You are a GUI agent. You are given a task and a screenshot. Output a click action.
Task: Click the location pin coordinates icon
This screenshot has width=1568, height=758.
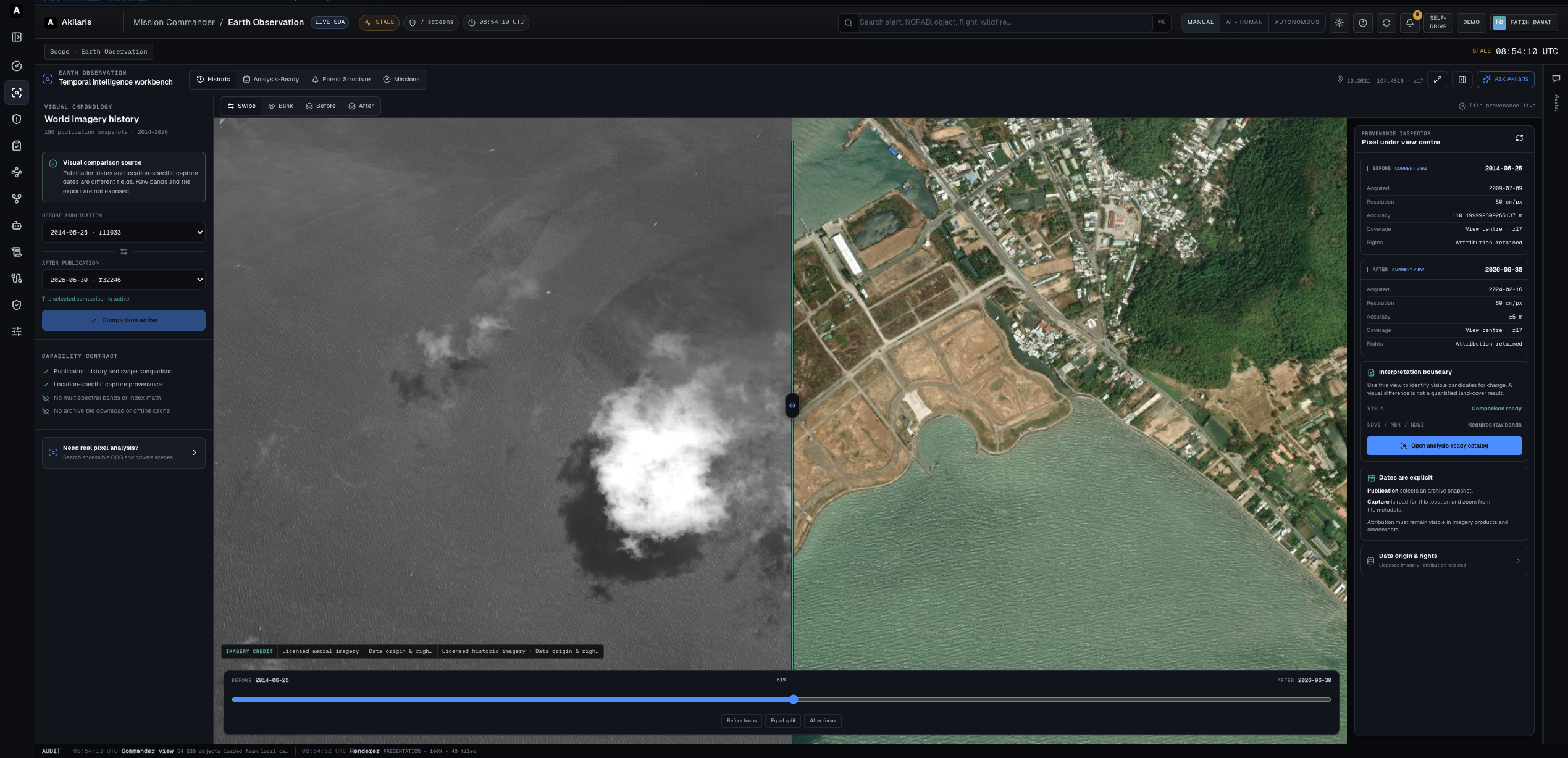[x=1340, y=80]
